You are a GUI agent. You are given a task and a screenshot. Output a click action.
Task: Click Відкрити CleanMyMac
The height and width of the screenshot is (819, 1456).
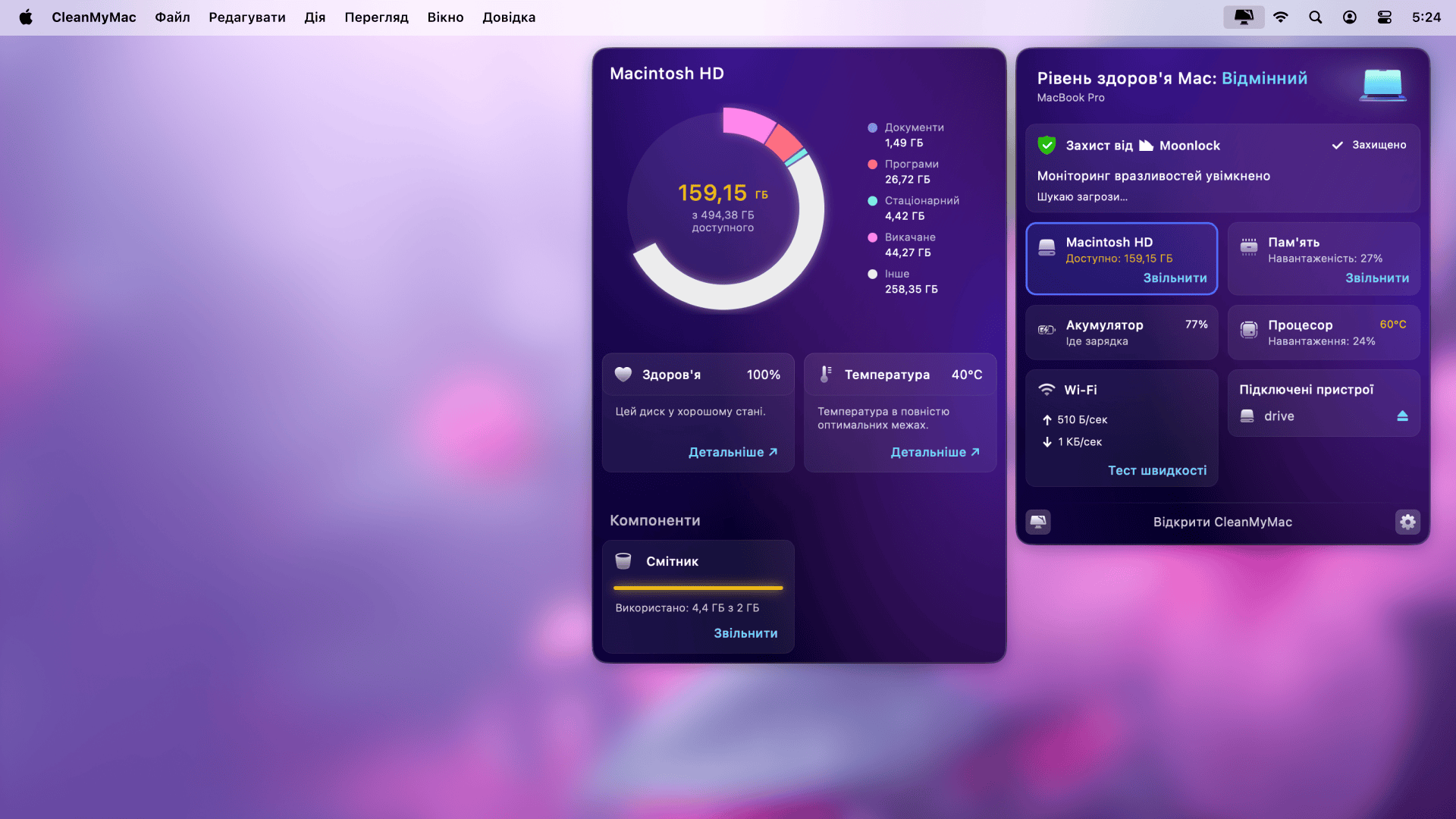pyautogui.click(x=1222, y=522)
